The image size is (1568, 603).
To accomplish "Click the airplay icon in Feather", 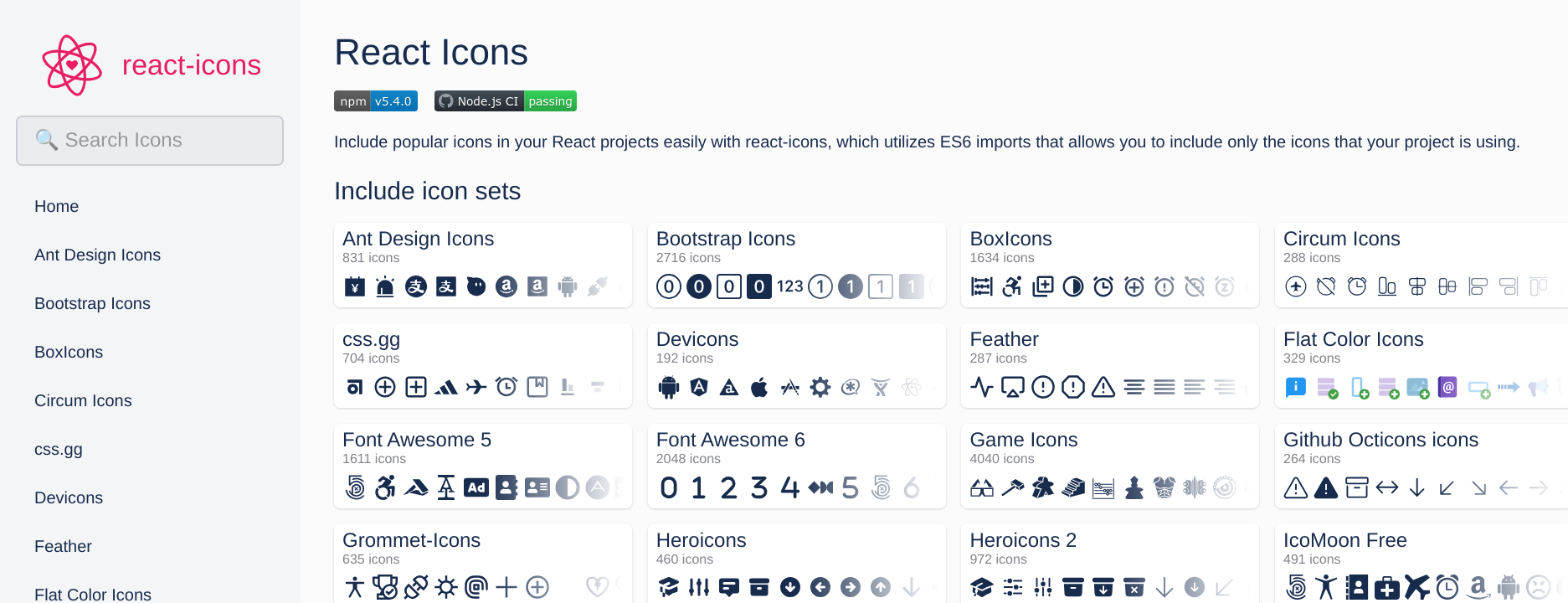I will point(1013,387).
